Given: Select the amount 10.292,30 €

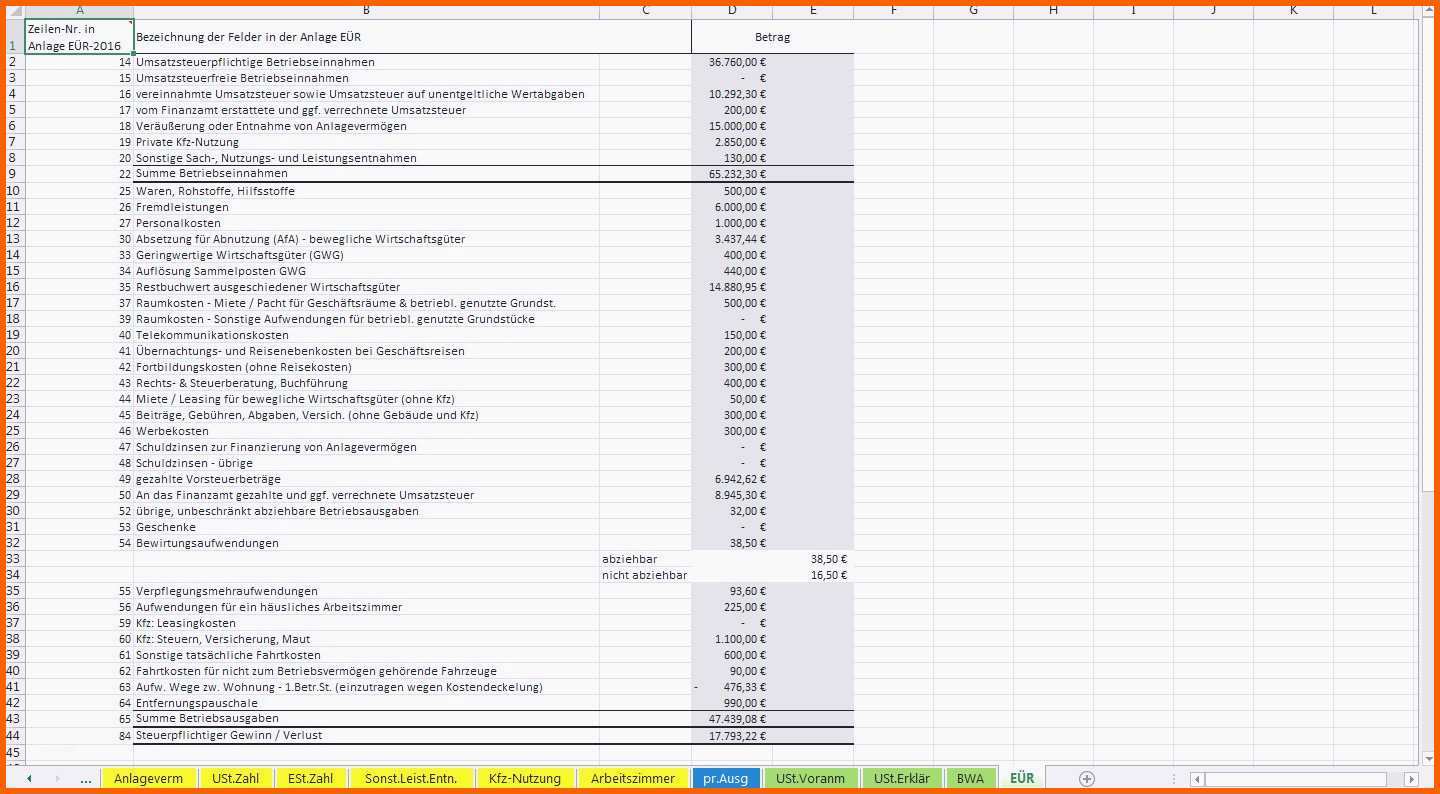Looking at the screenshot, I should click(732, 94).
